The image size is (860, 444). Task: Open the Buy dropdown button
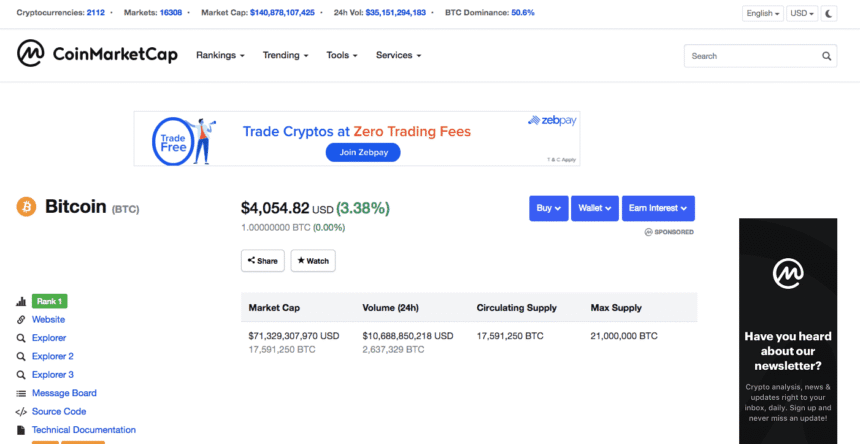[x=548, y=208]
